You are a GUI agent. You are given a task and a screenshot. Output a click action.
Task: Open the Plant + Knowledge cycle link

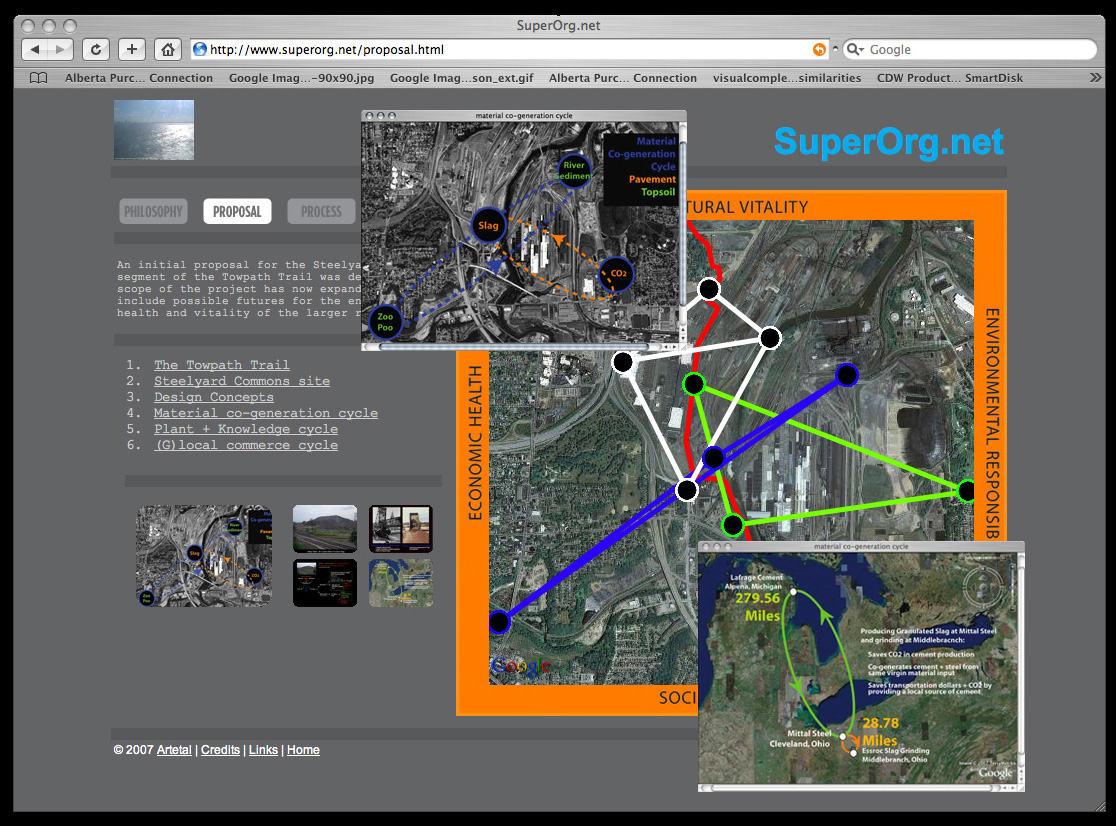click(246, 429)
